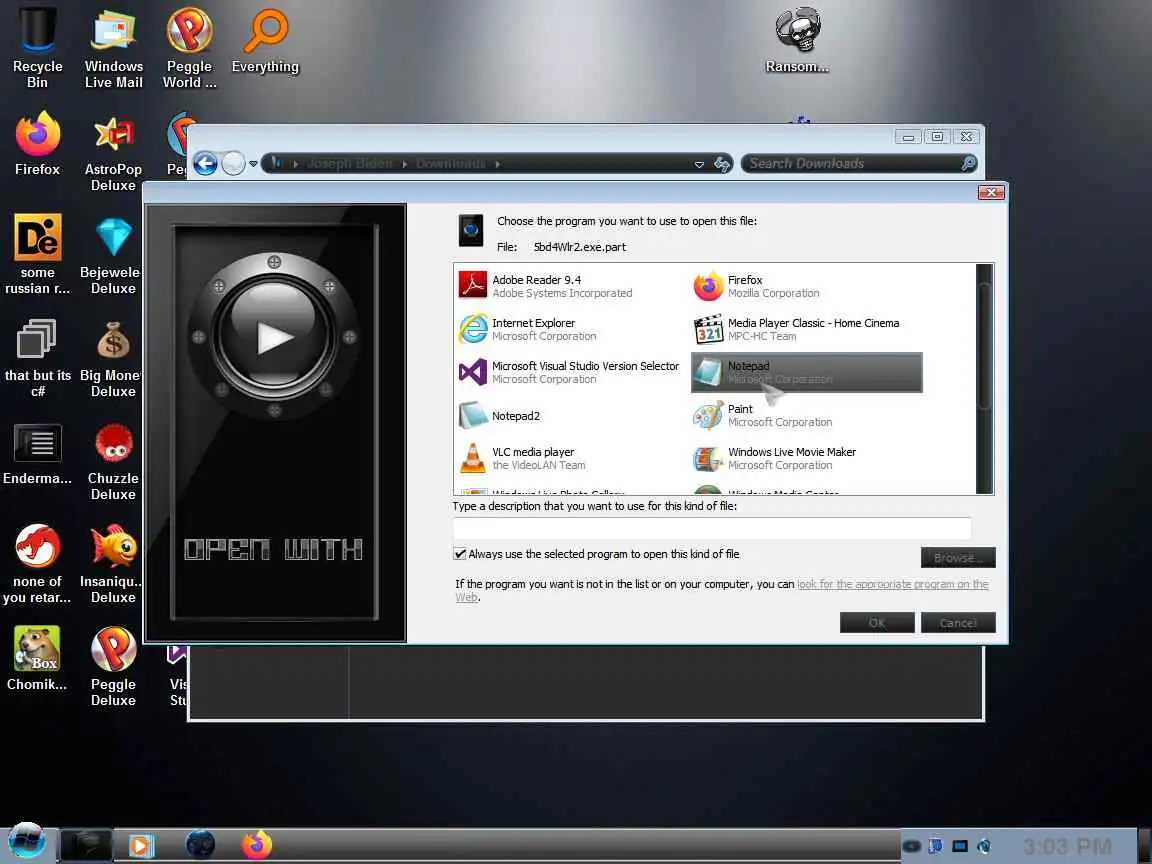Close the Open With dialog
Viewport: 1152px width, 864px height.
tap(991, 192)
